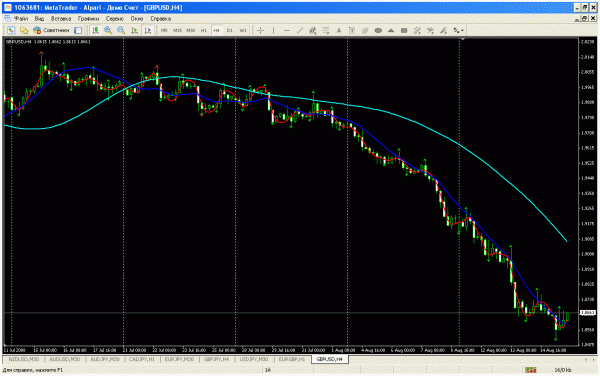Select the Gann fan tool

click(430, 30)
